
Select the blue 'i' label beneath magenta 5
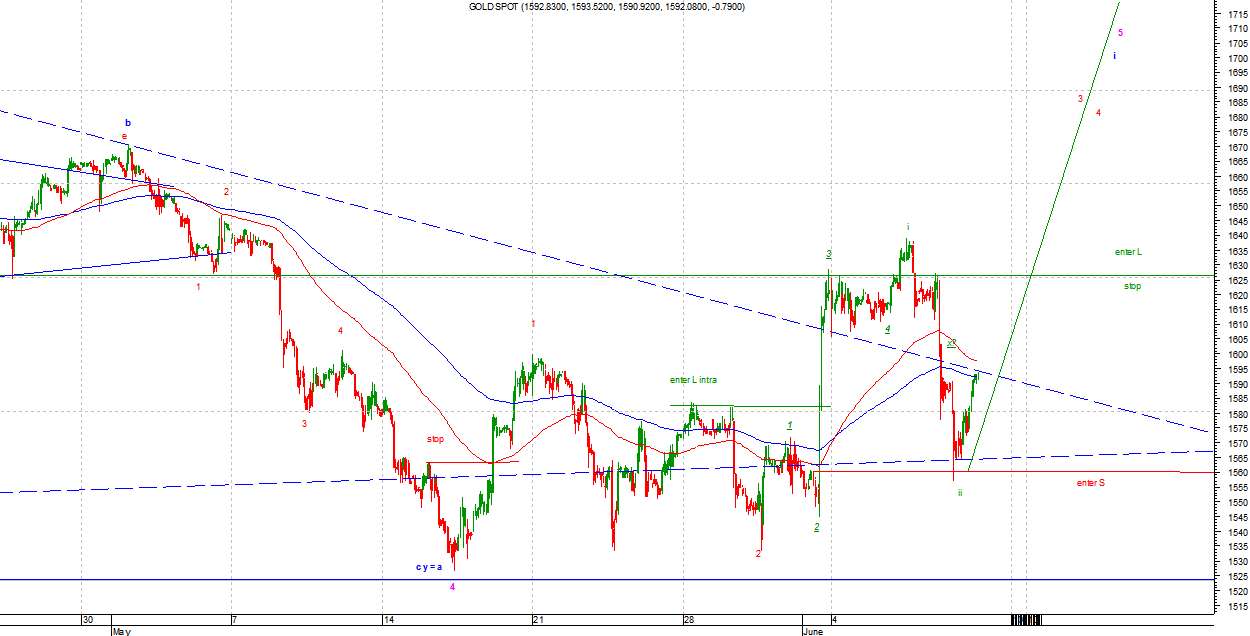[1114, 56]
